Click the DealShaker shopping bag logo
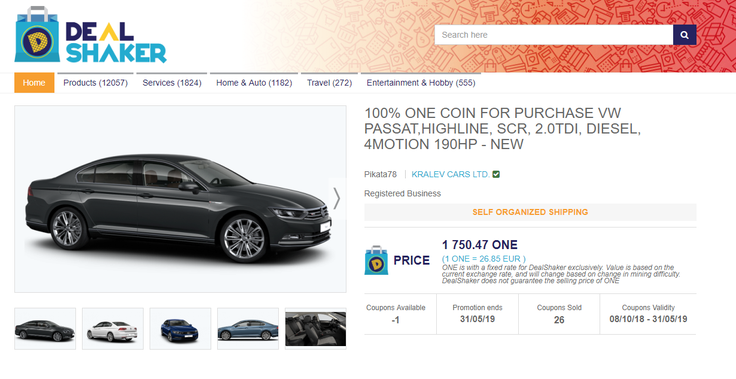This screenshot has width=736, height=379. click(37, 34)
